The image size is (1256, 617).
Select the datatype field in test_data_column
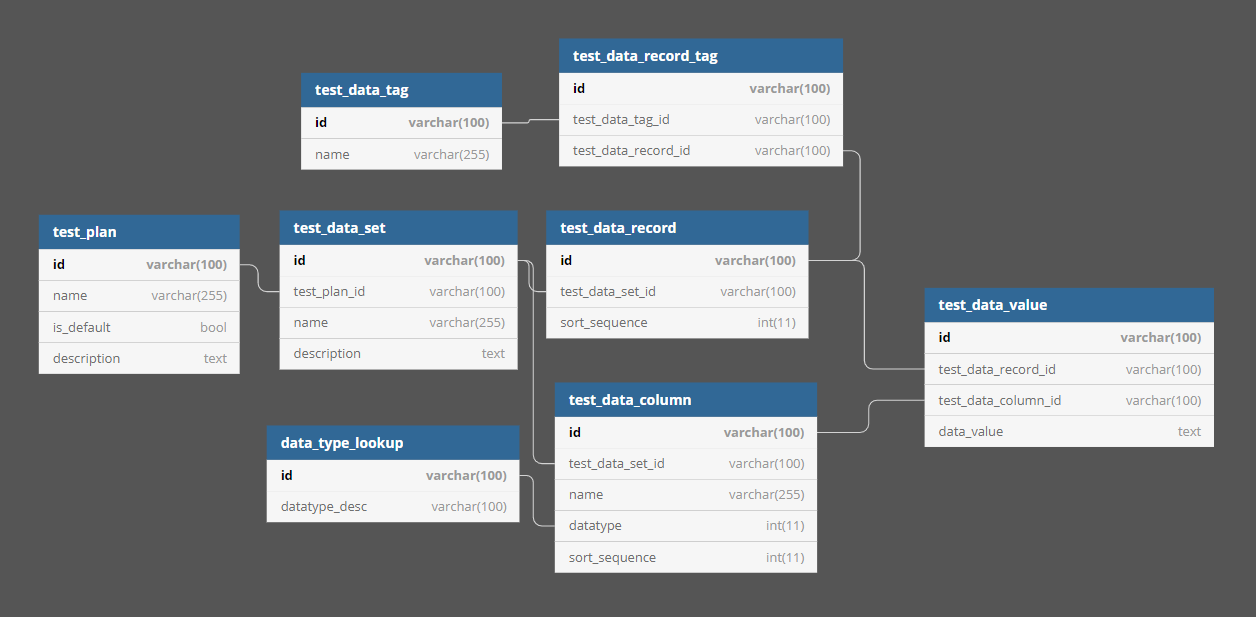click(685, 525)
